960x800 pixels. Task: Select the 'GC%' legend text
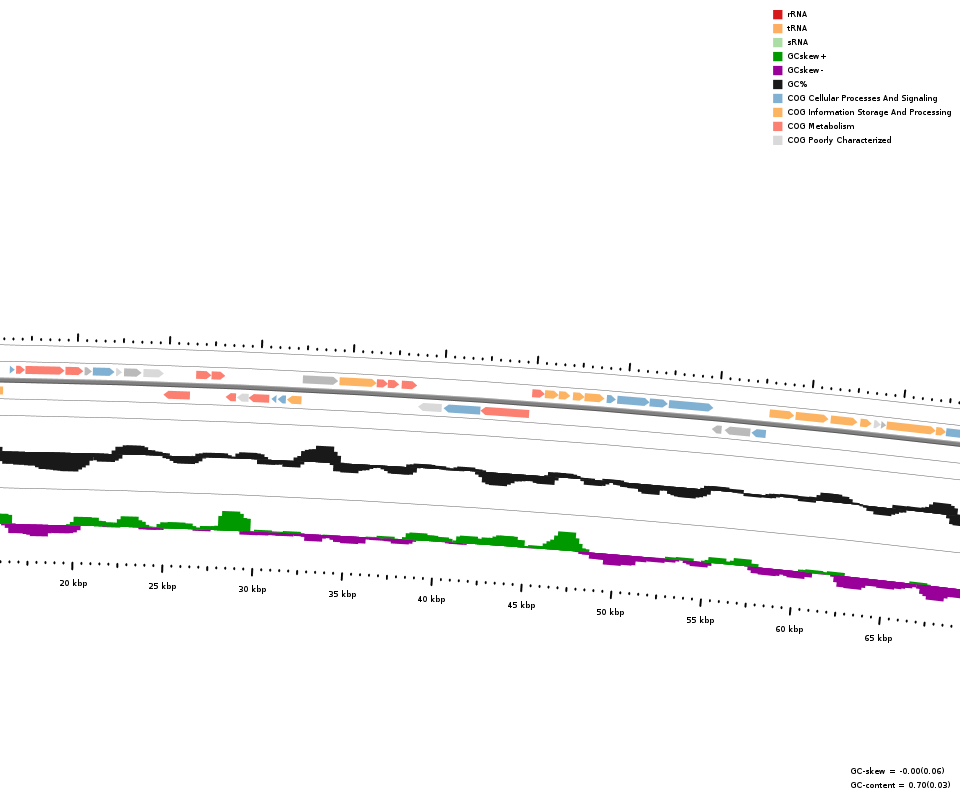[x=797, y=84]
